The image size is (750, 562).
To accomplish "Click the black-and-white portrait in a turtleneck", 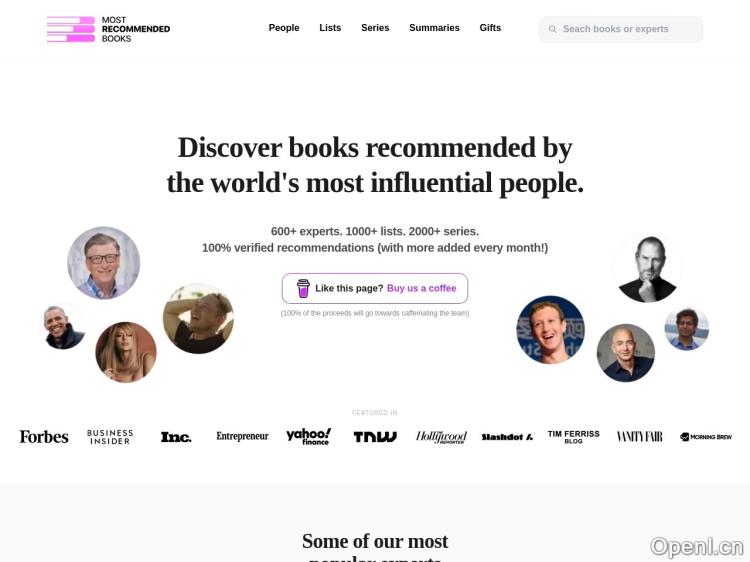I will tap(648, 269).
